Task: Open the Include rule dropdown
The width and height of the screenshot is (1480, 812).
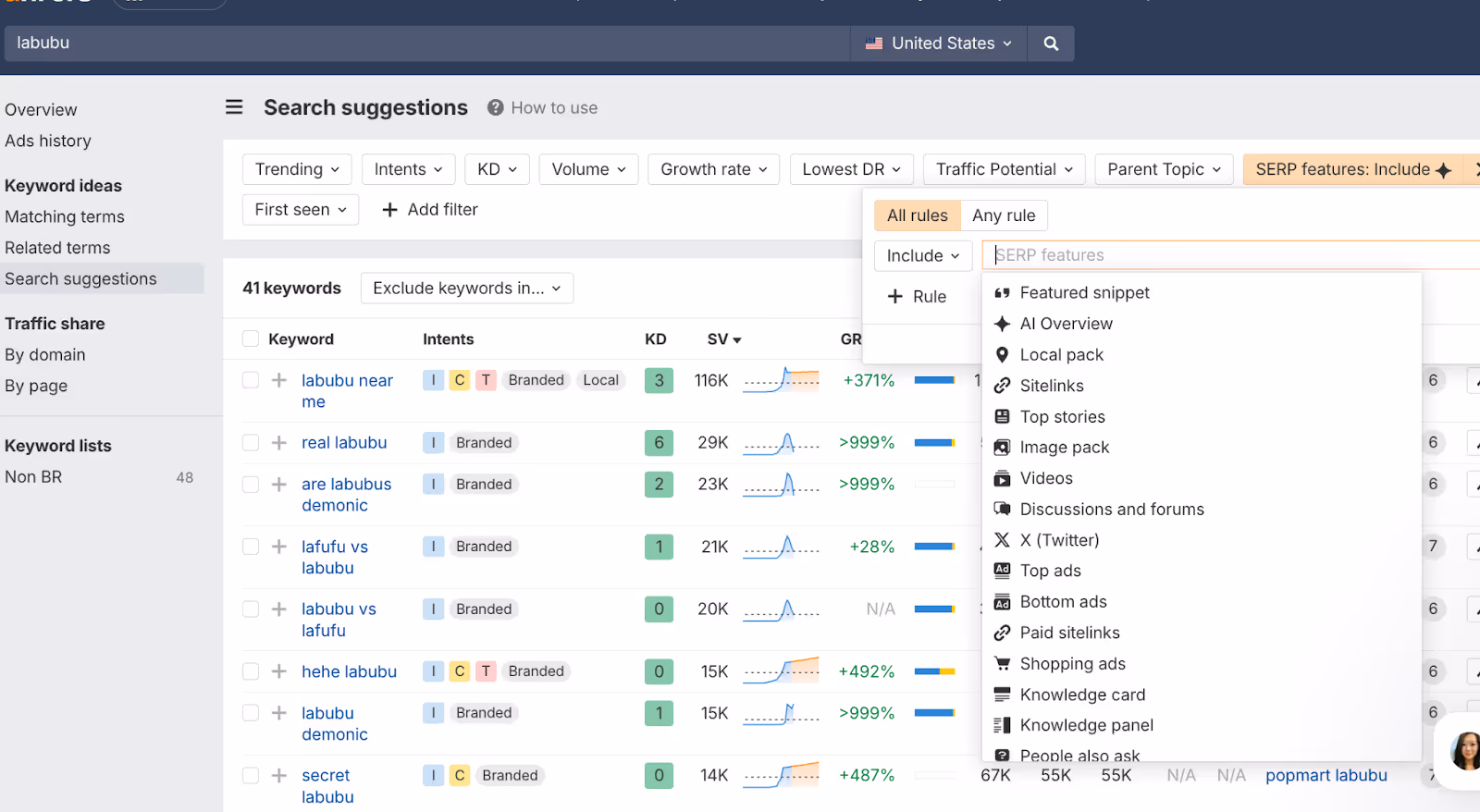Action: pyautogui.click(x=923, y=255)
